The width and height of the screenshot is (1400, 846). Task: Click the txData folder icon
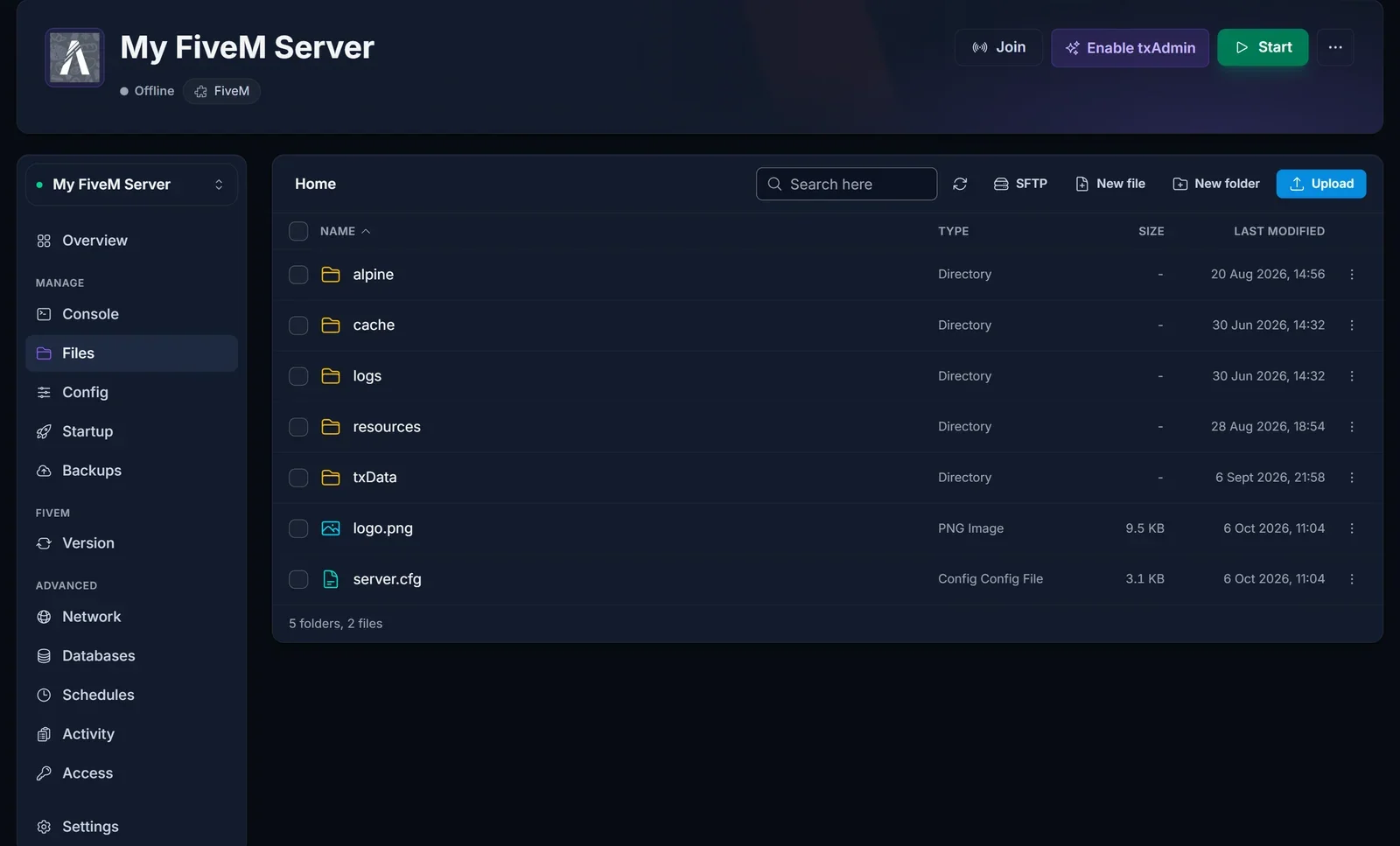click(331, 478)
